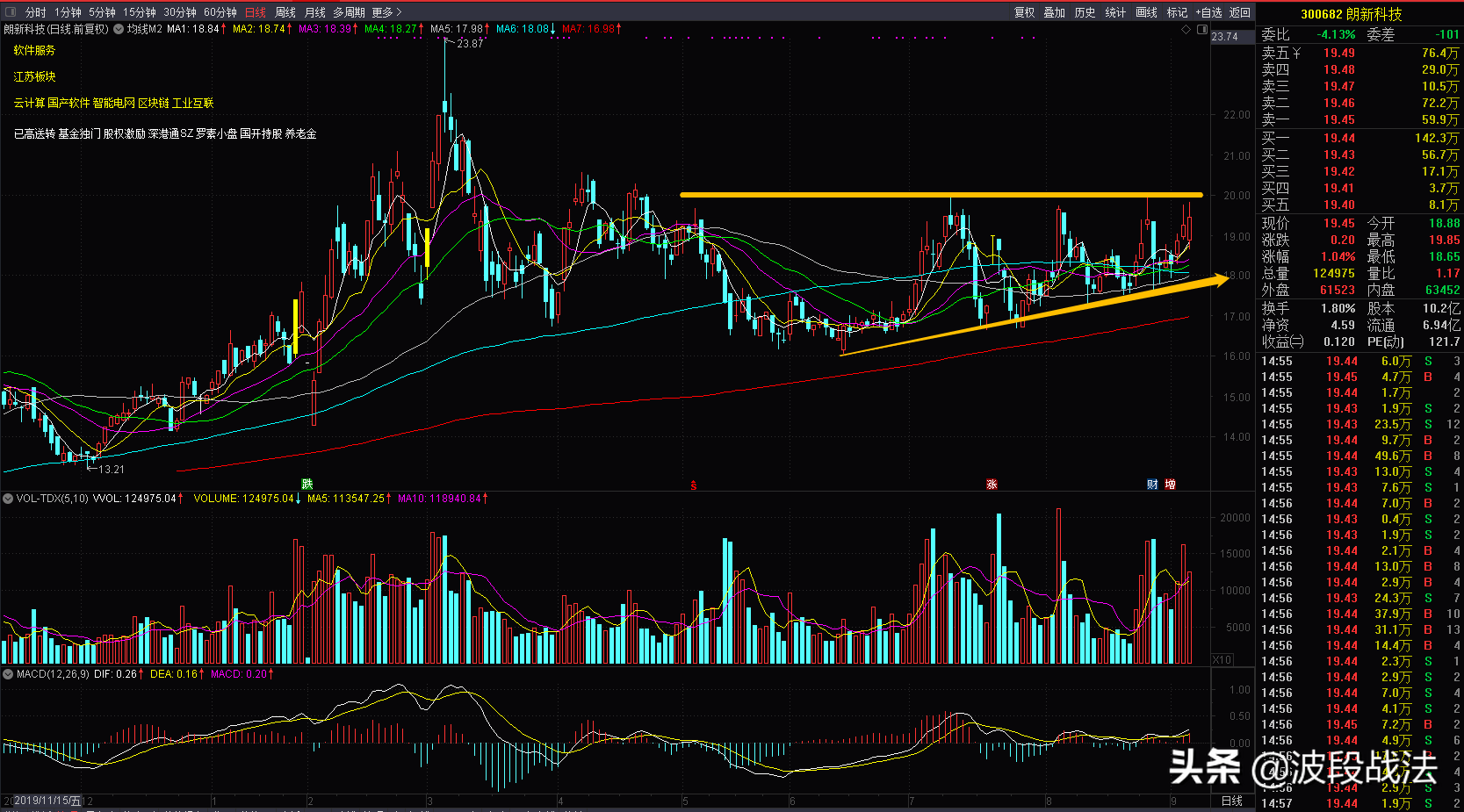Click the 云计算 concept tags line
Screen dimensions: 1464x812
click(113, 103)
